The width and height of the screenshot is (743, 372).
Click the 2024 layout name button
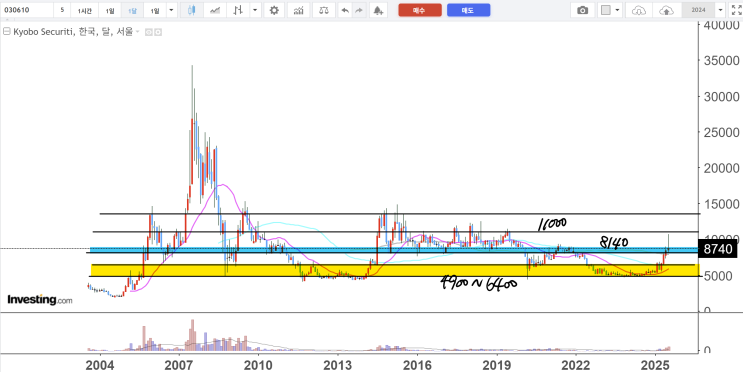point(698,10)
